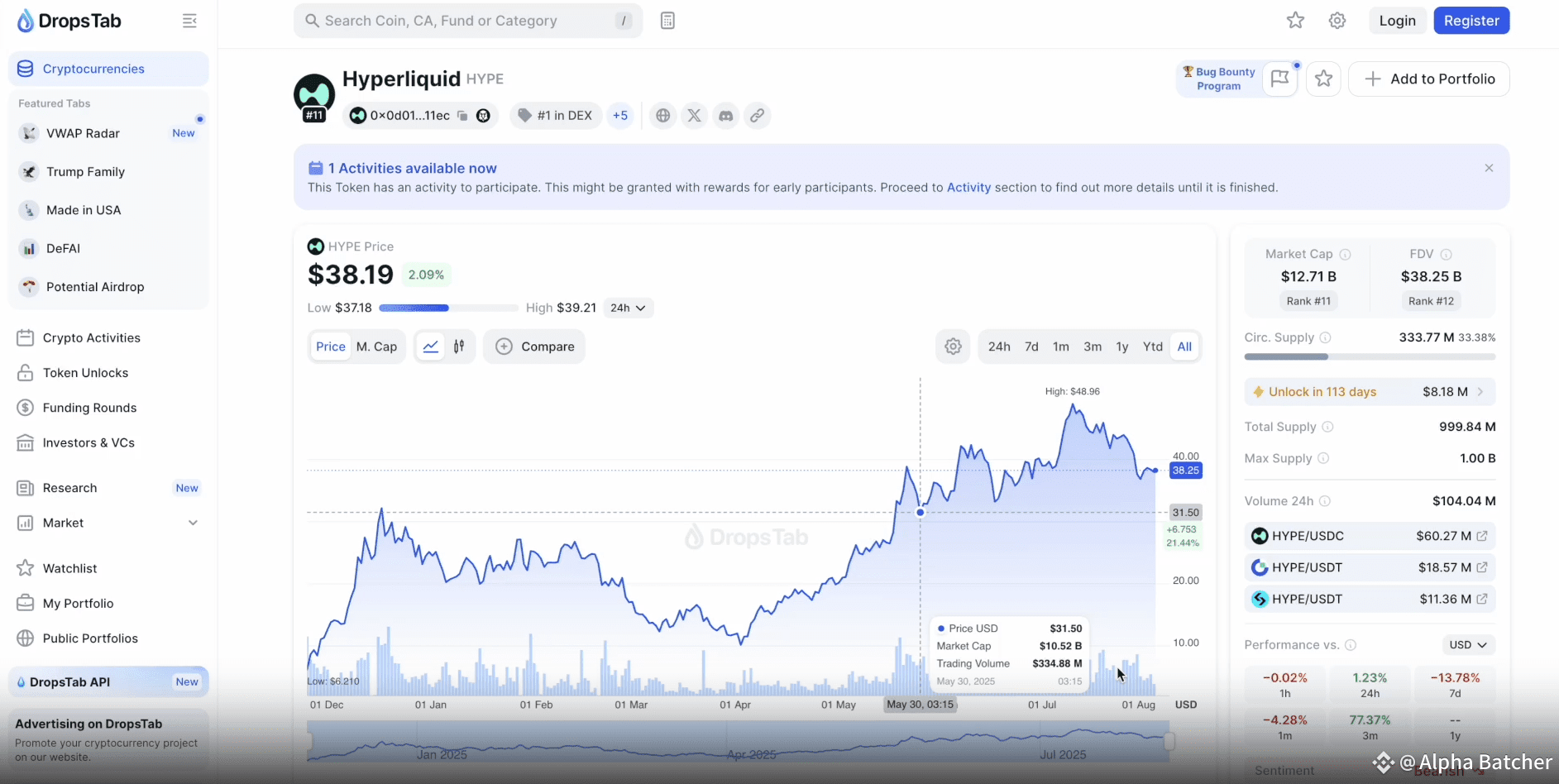Click the Register button
Image resolution: width=1559 pixels, height=784 pixels.
[1471, 21]
